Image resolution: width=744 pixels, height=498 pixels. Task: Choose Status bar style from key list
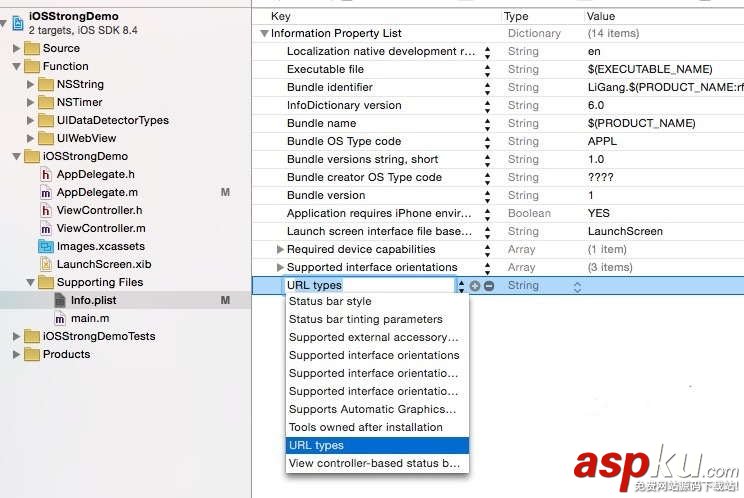point(377,302)
